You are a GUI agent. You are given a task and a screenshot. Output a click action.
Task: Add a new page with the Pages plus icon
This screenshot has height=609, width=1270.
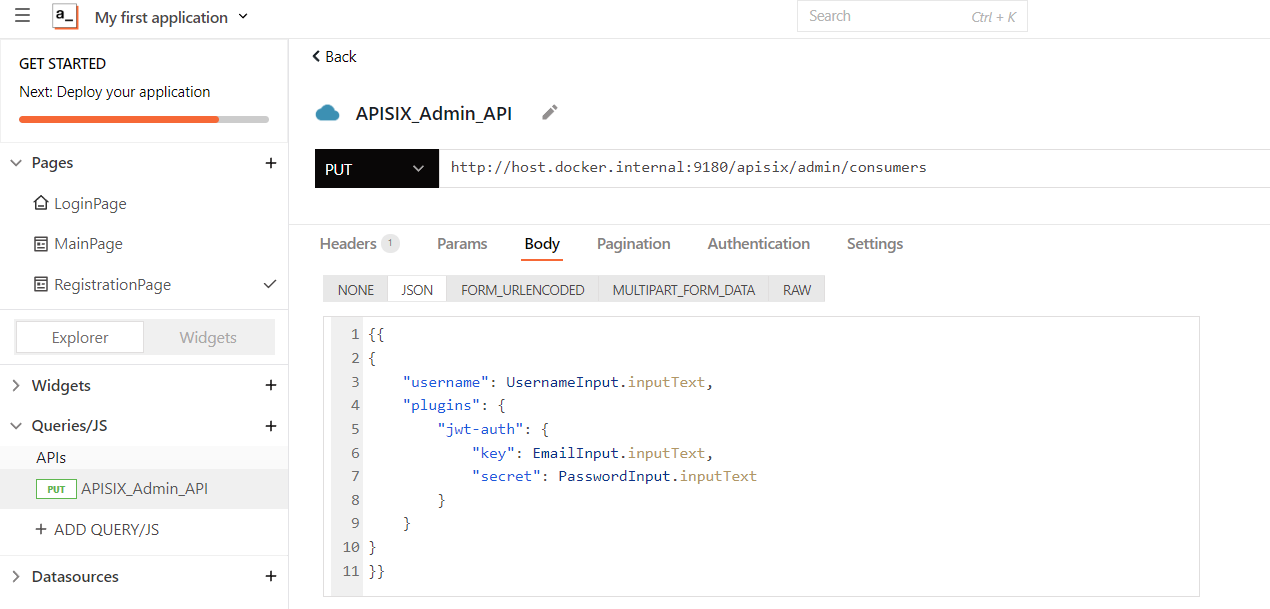[271, 162]
